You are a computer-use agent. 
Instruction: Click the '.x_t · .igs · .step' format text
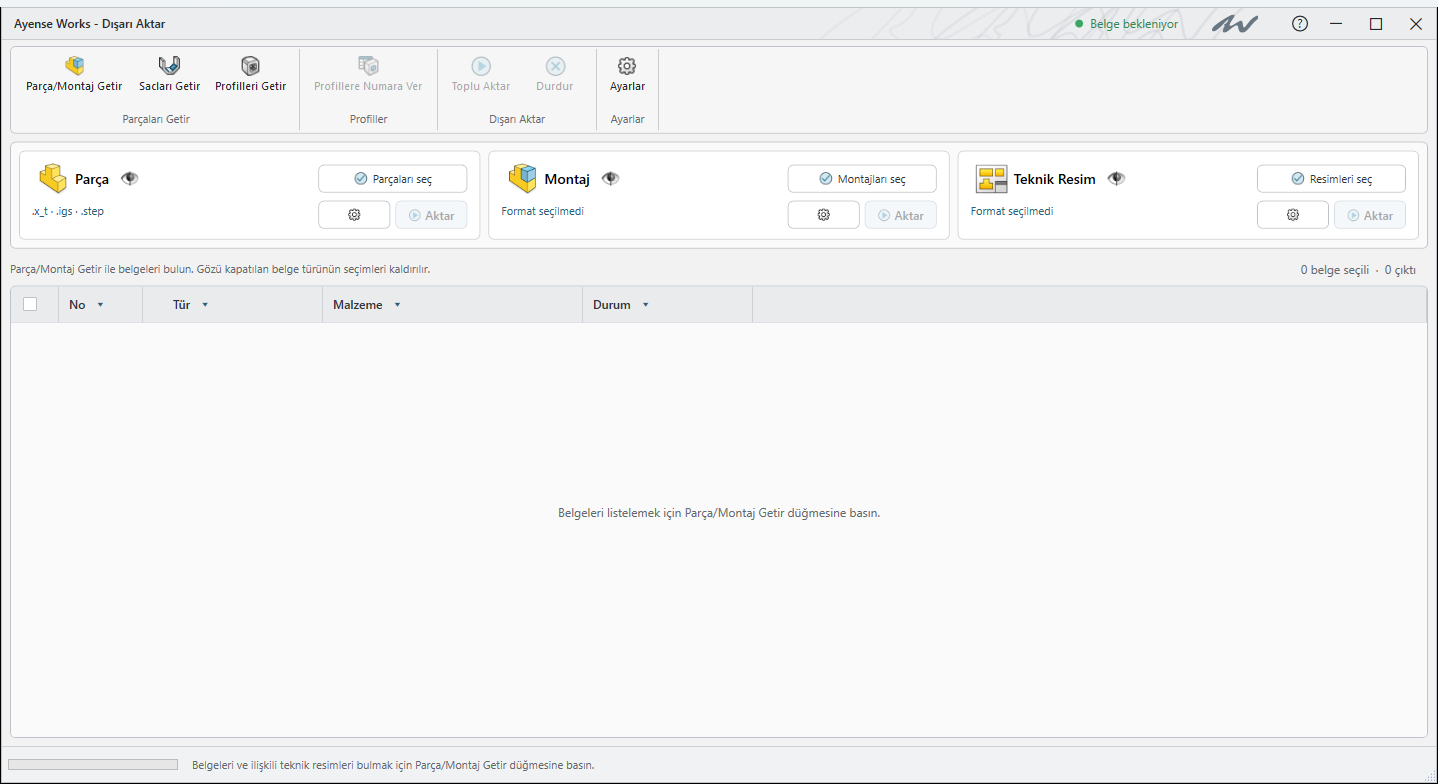[x=68, y=212]
